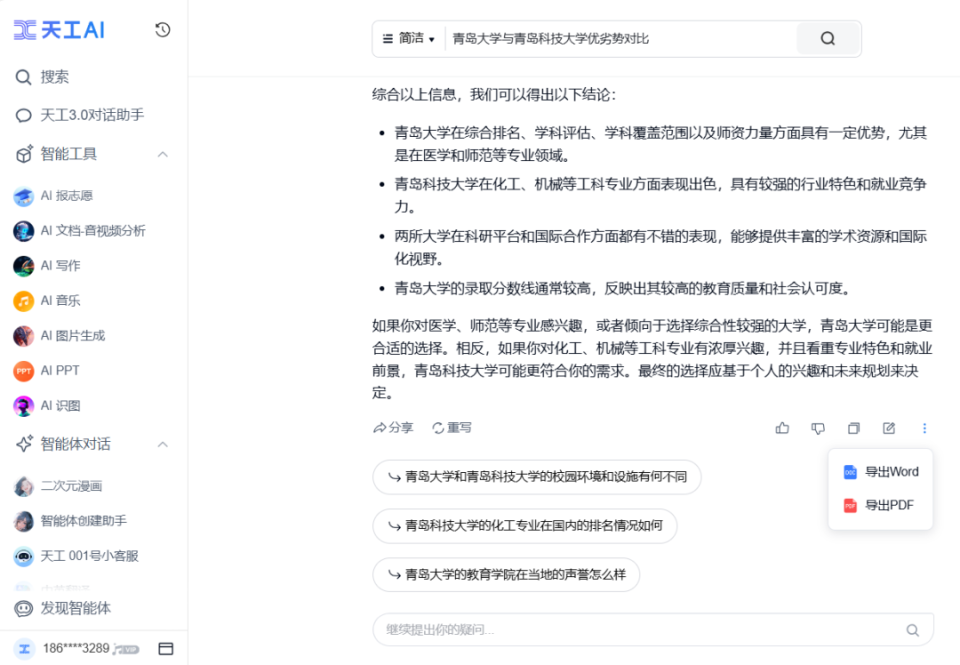
Task: Toggle the three-dot more options menu
Action: (924, 428)
